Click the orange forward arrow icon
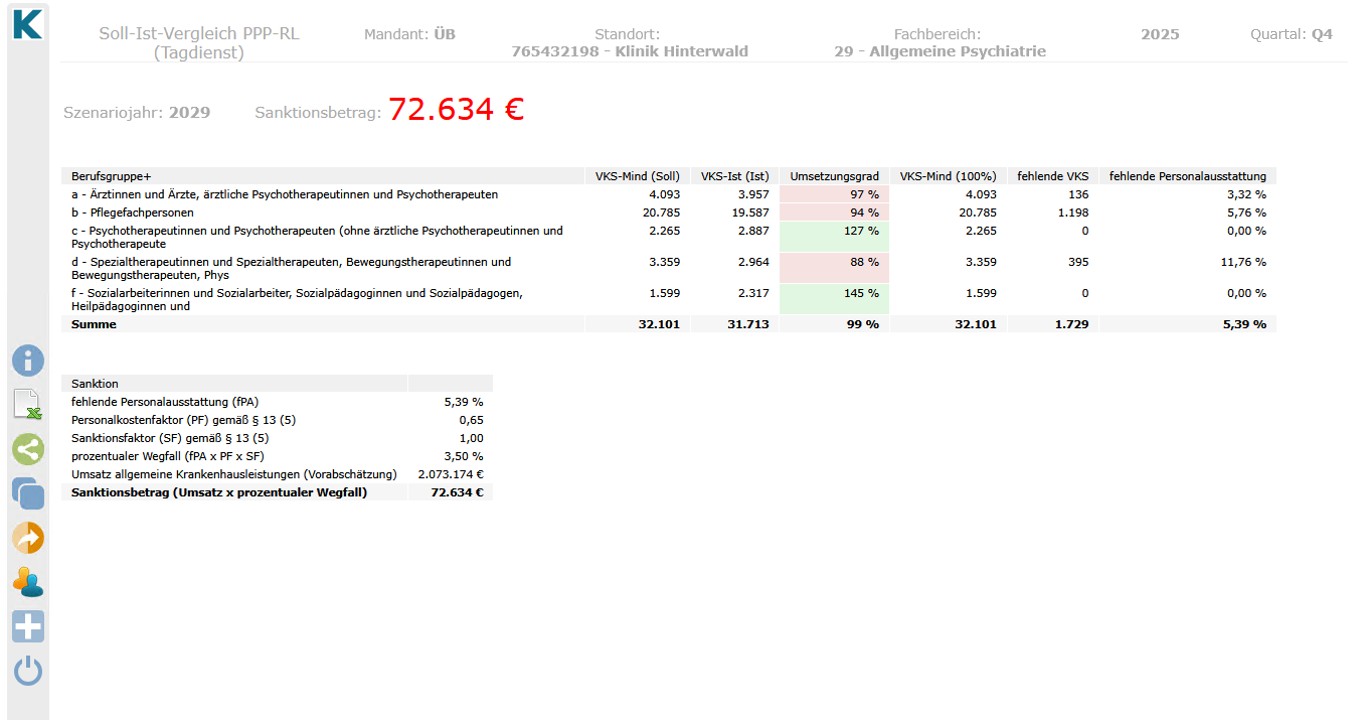Screen dimensions: 1353x722 (28, 538)
